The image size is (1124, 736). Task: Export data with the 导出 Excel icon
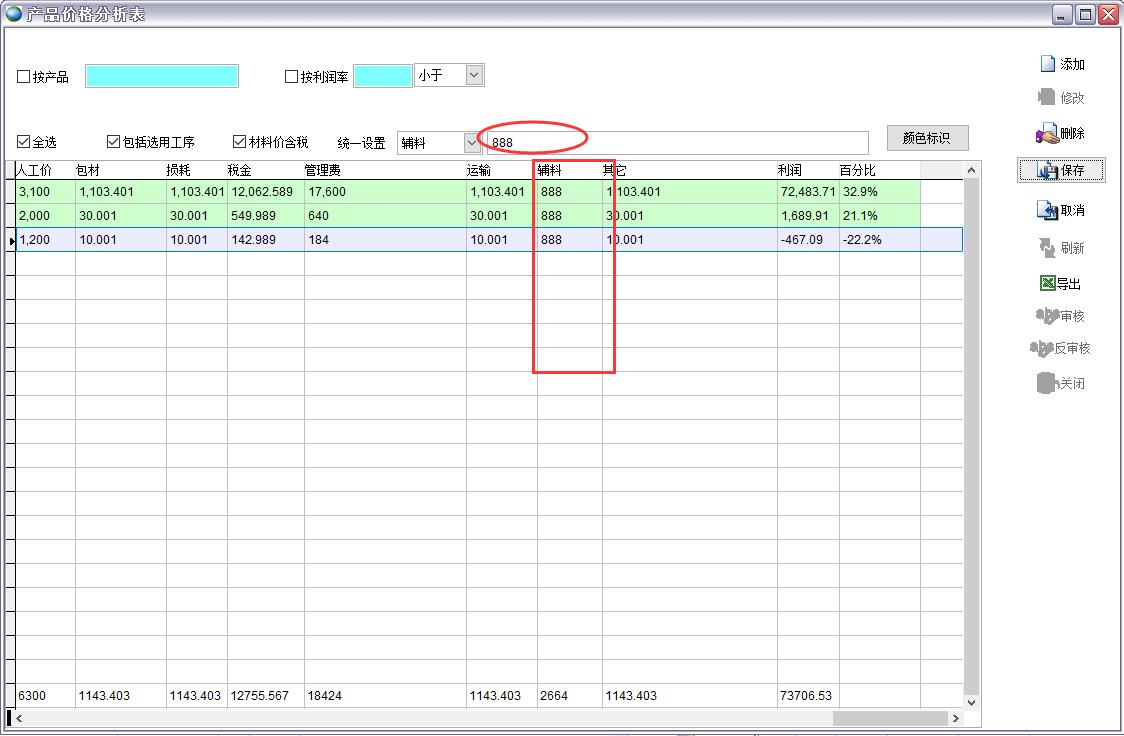(1061, 284)
